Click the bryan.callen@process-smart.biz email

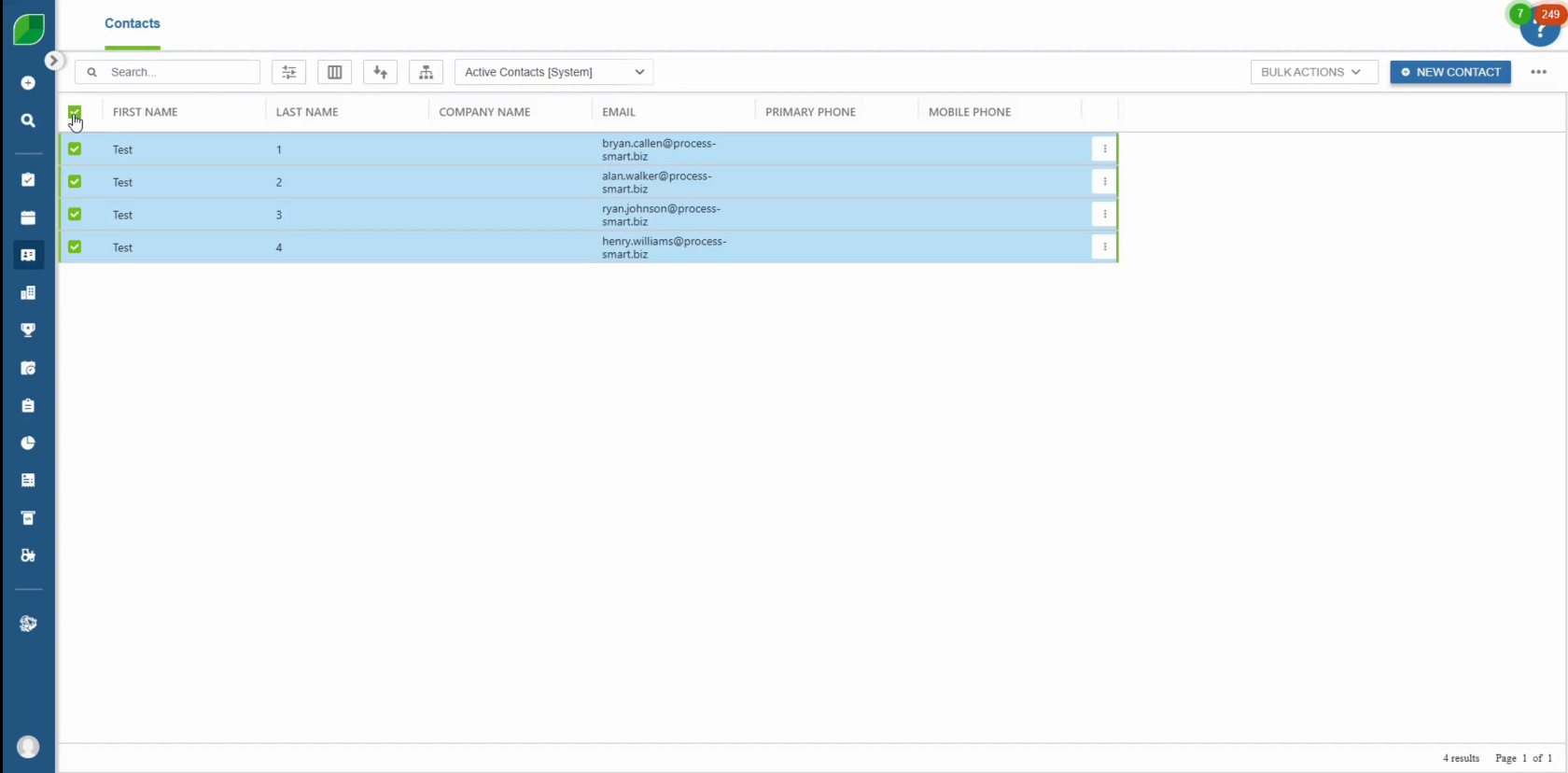(x=659, y=149)
